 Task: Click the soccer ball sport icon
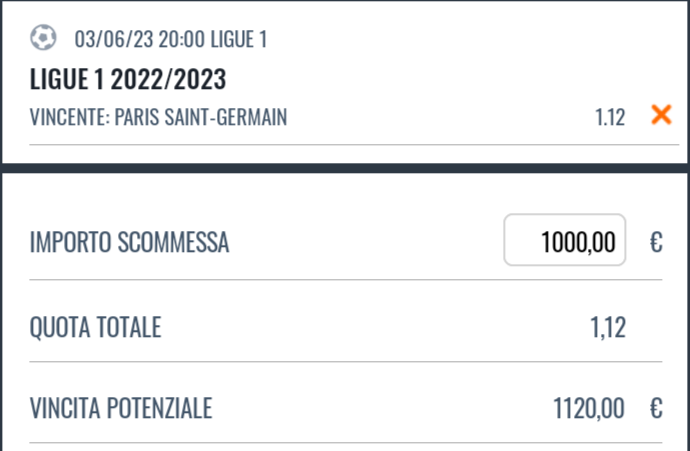(43, 37)
